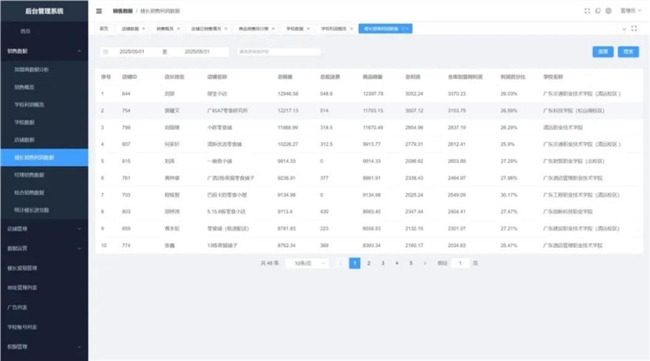Click store ID 774 cell

[x=126, y=245]
